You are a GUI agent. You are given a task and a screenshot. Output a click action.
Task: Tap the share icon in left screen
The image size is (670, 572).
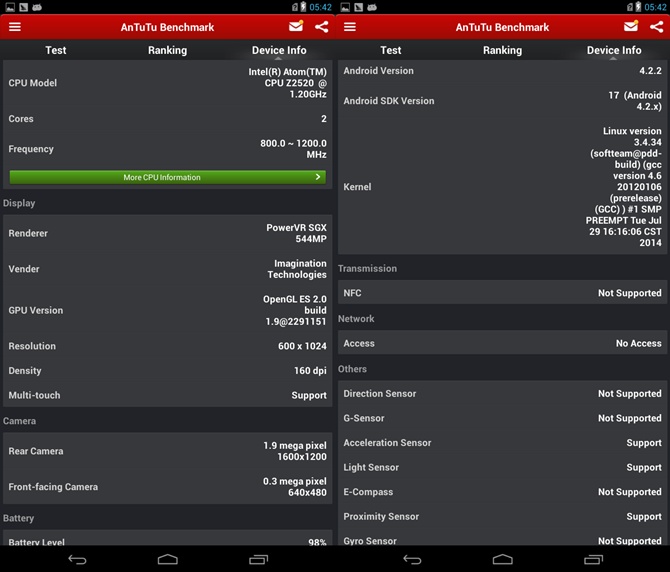coord(322,27)
